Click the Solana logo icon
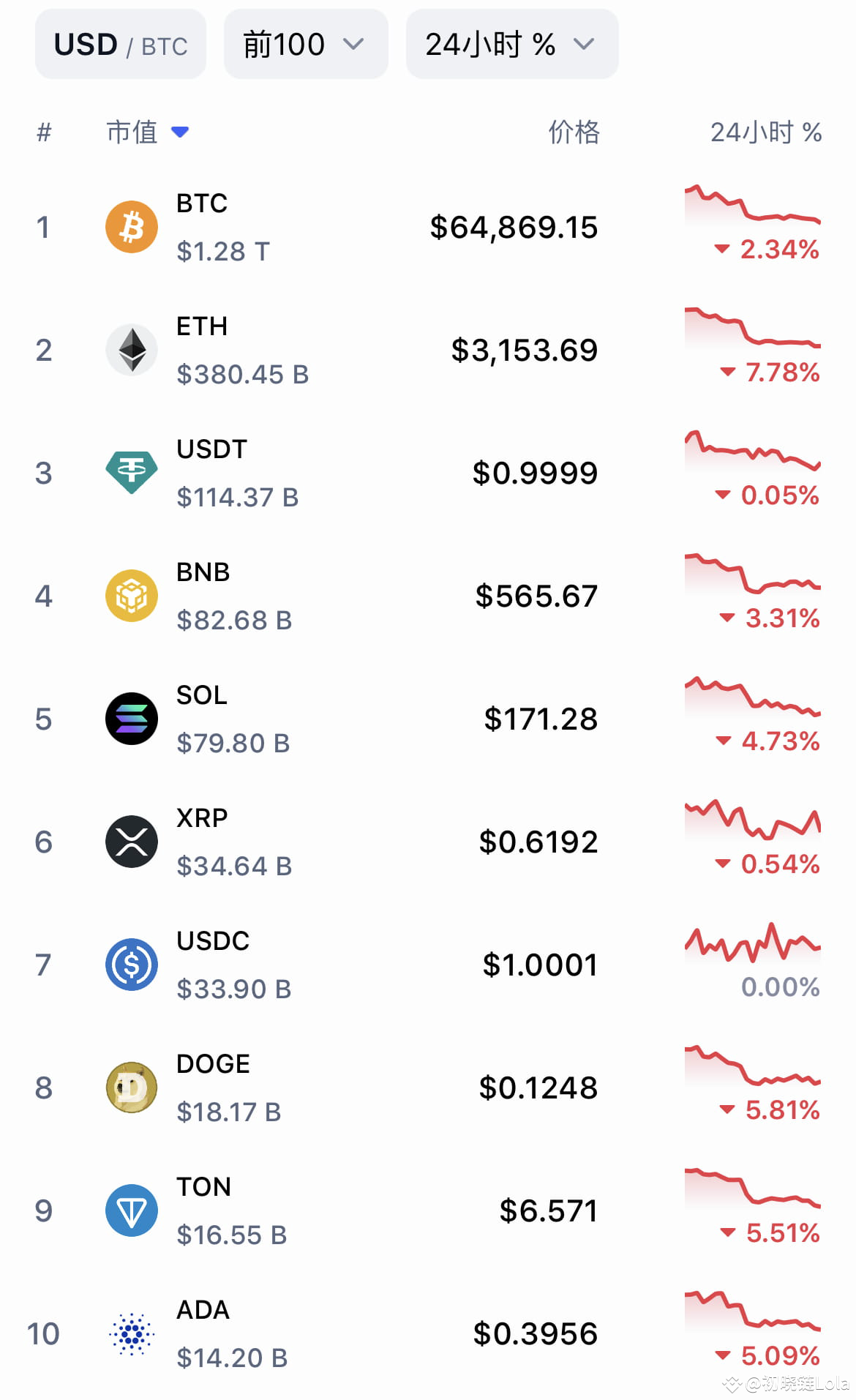This screenshot has height=1400, width=856. 132,719
